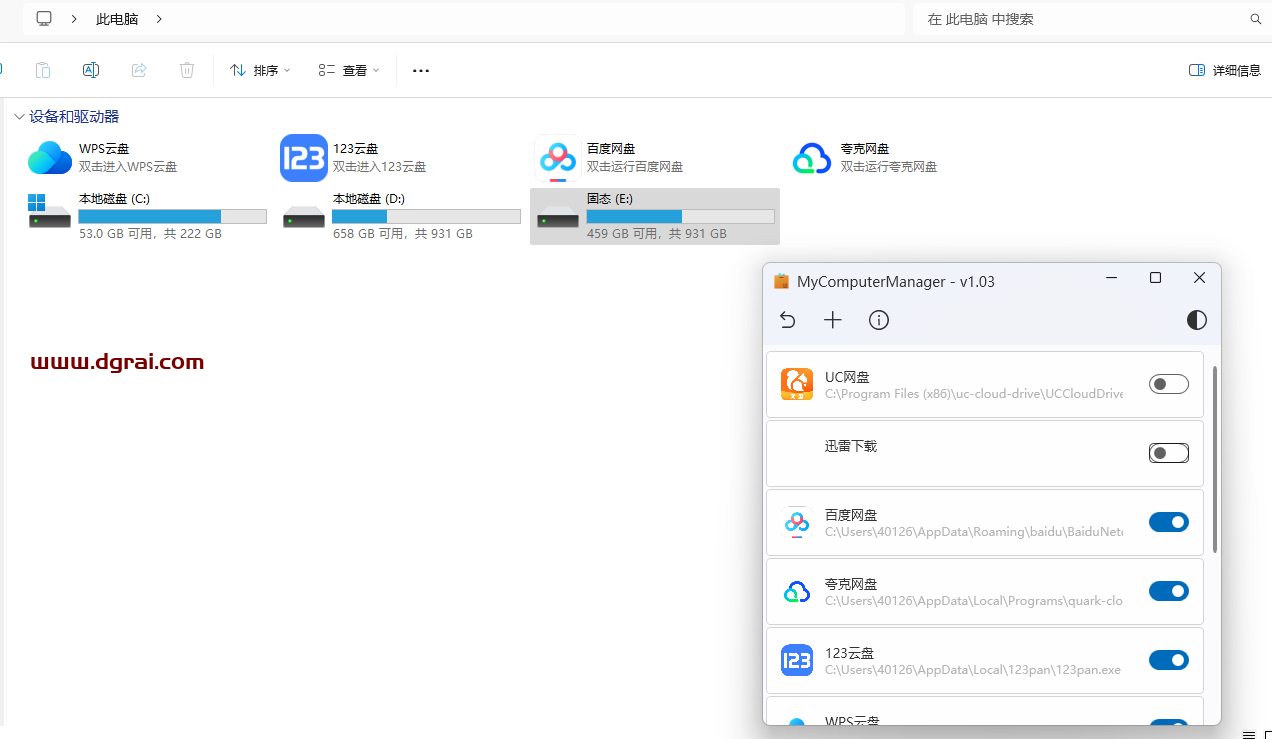Open the info icon in MyComputerManager
Viewport: 1272px width, 739px height.
879,320
